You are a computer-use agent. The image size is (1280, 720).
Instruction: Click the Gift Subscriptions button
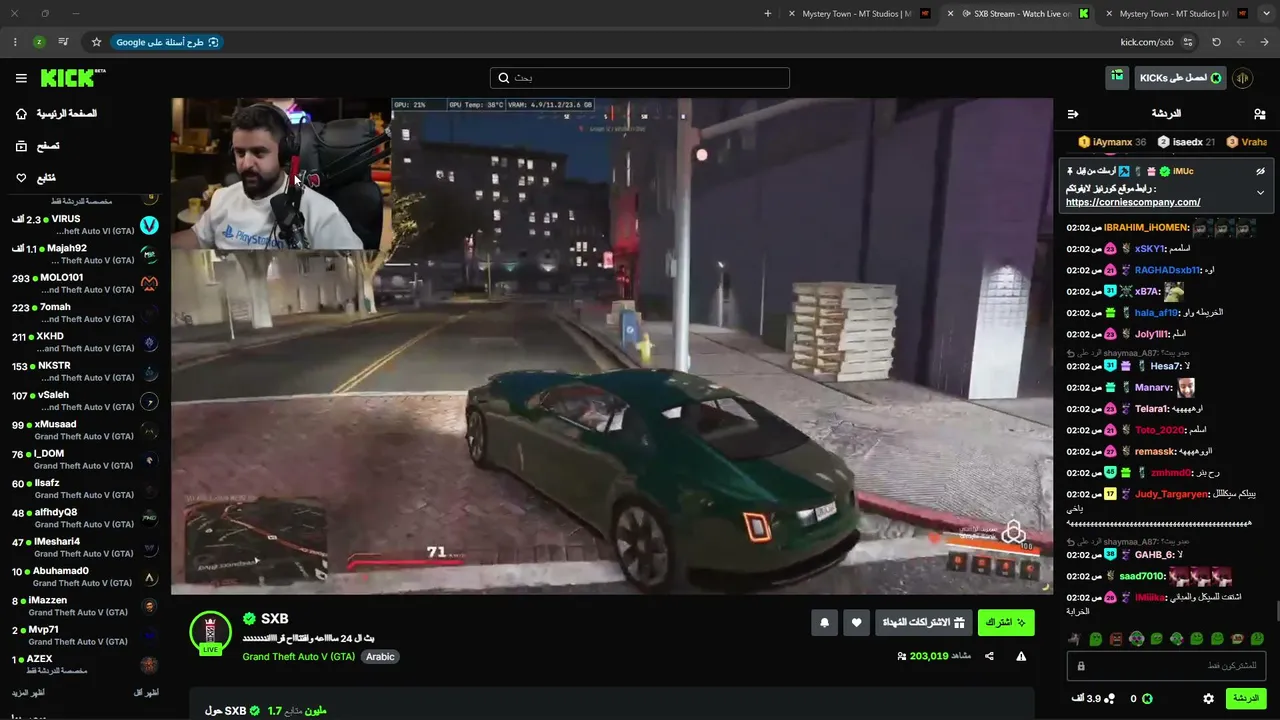click(924, 623)
